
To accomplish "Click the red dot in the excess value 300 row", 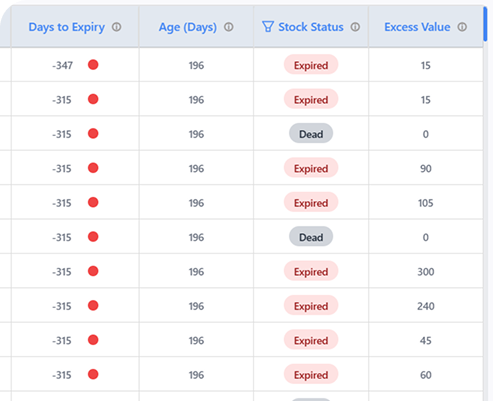I will (x=93, y=271).
